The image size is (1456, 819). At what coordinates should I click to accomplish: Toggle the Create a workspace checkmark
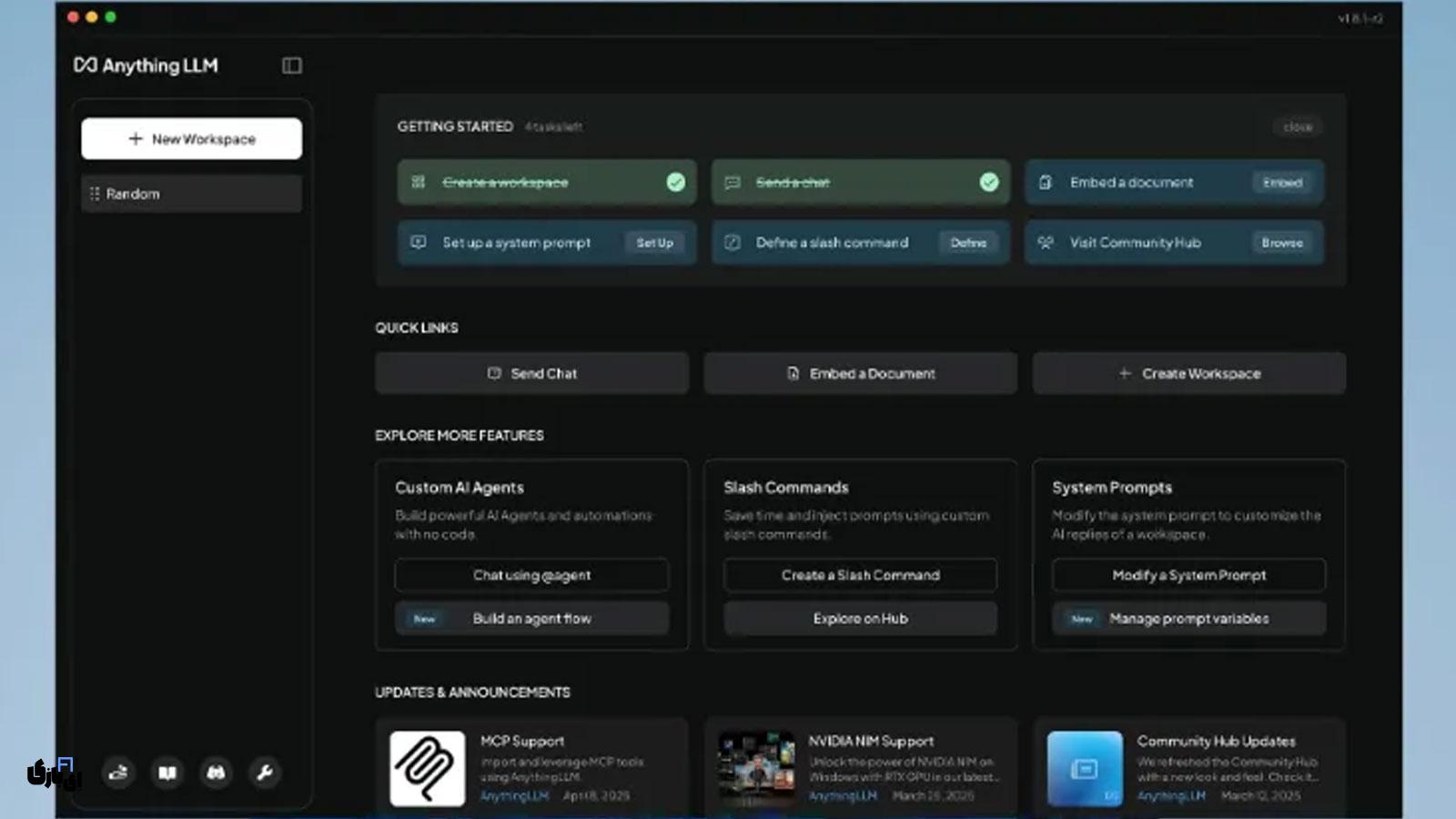pyautogui.click(x=675, y=182)
